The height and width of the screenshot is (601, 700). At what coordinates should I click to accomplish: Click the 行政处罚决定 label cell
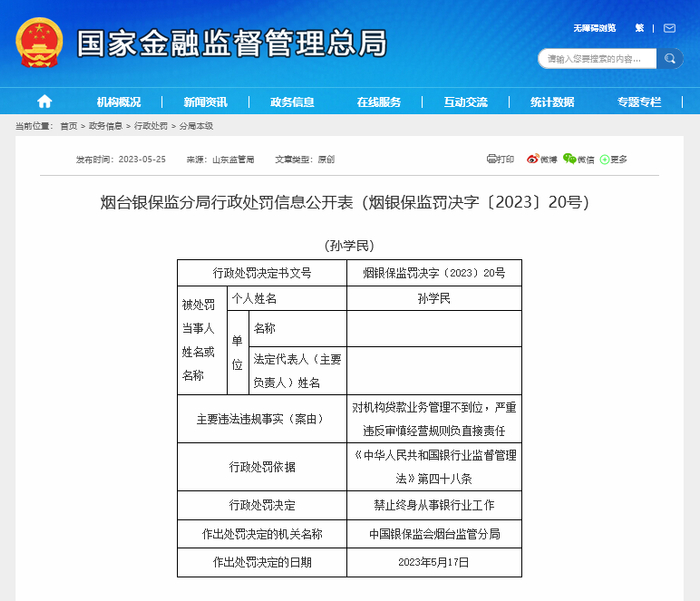(262, 505)
